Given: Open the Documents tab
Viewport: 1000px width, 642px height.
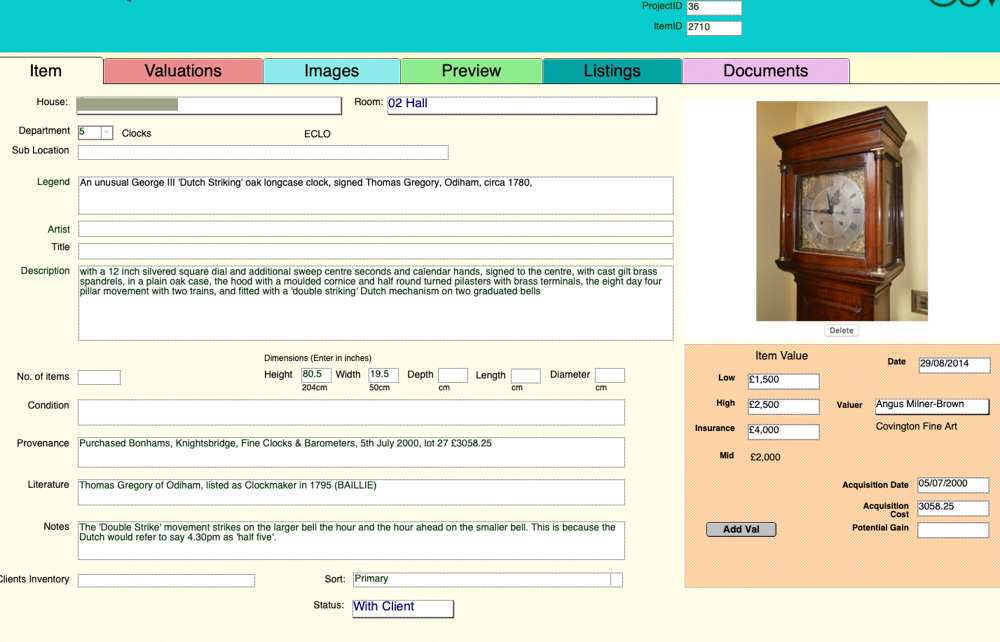Looking at the screenshot, I should [x=765, y=71].
